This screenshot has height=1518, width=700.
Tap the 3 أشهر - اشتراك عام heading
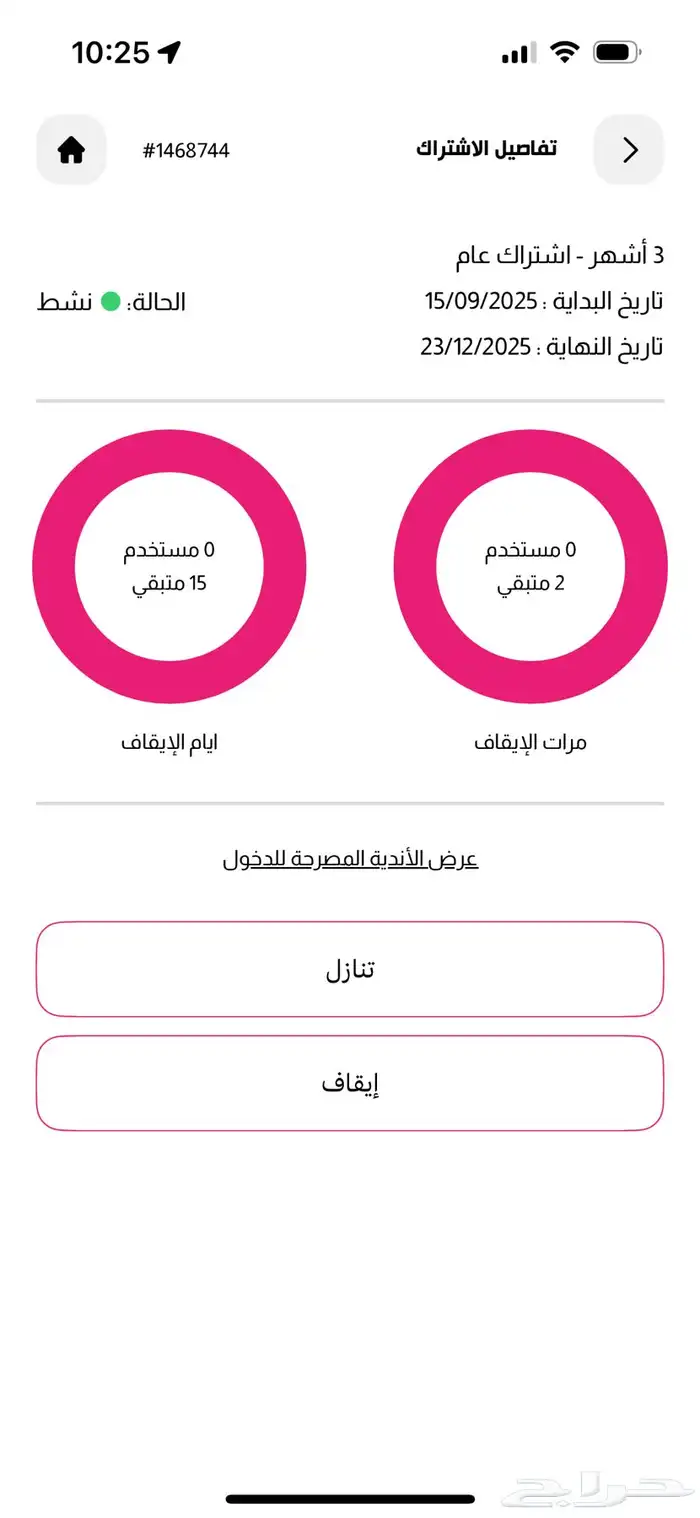(x=559, y=255)
